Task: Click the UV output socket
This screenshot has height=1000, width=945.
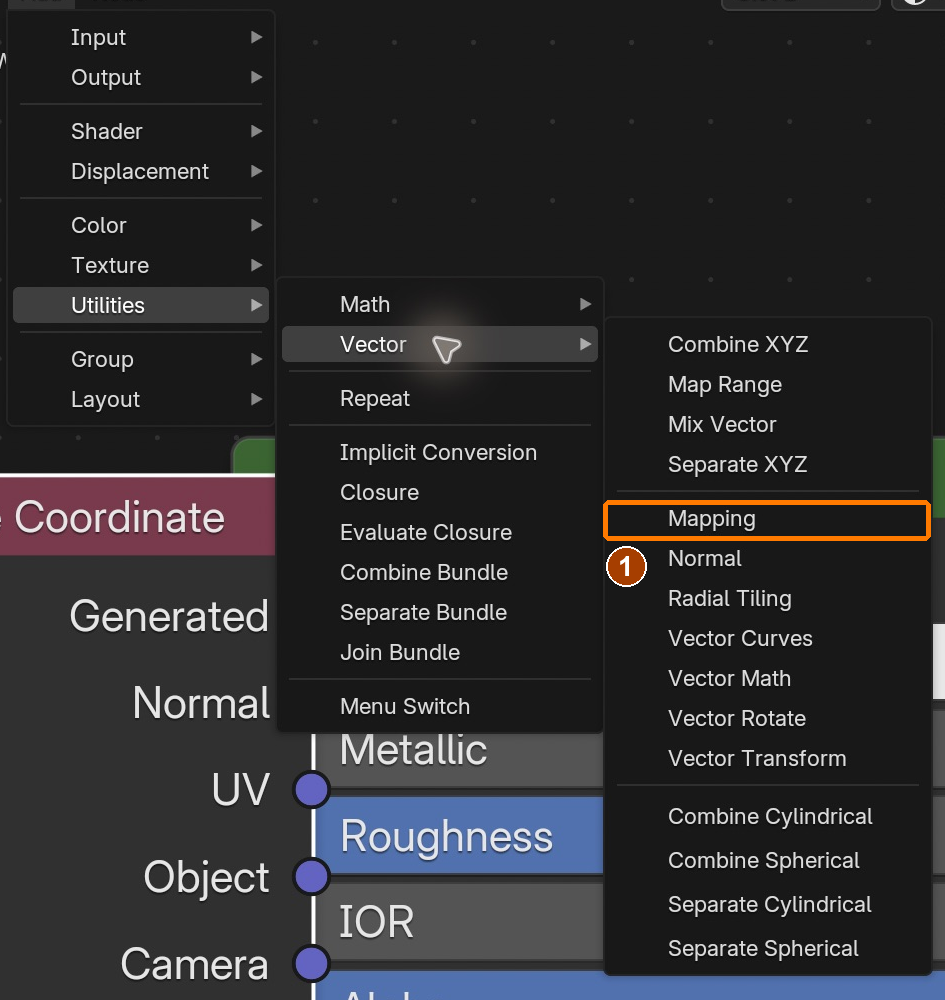Action: [x=312, y=790]
